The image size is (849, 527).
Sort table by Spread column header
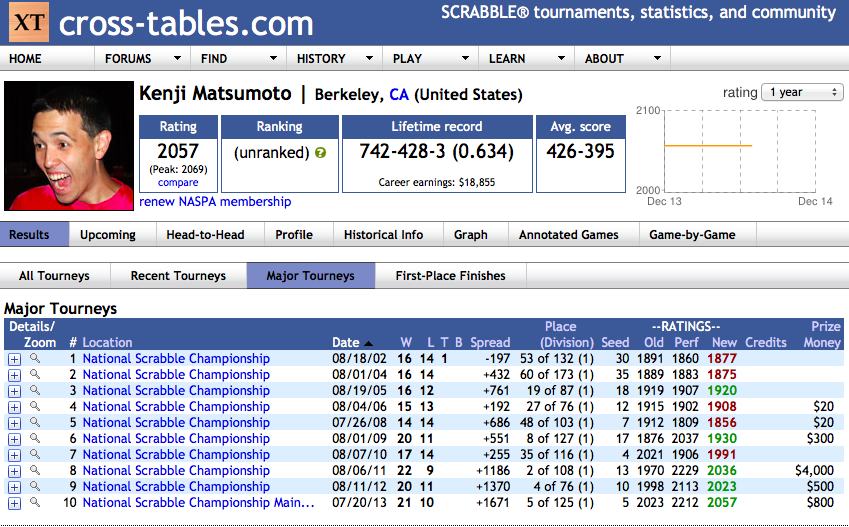pos(490,342)
